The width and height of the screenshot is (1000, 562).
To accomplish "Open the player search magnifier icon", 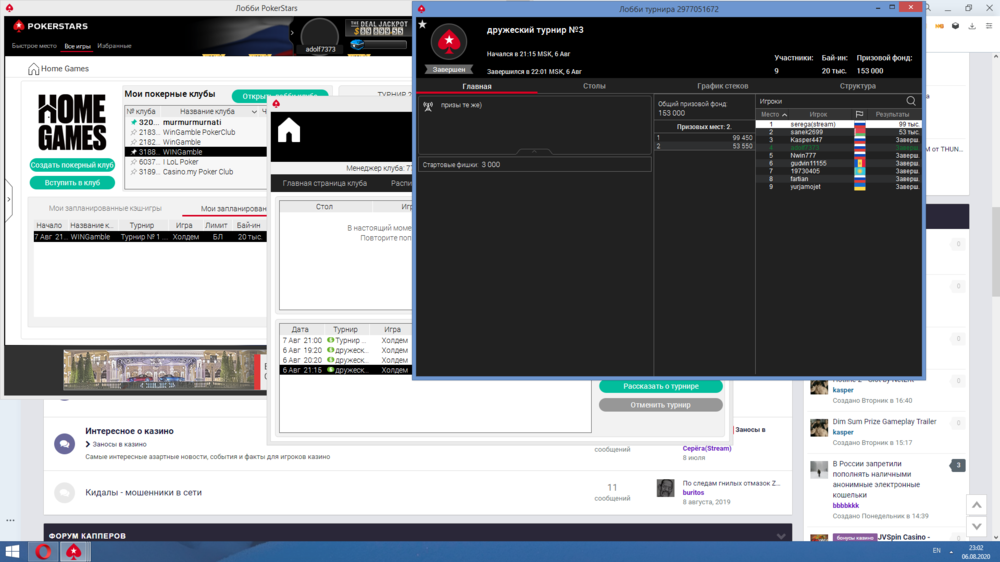I will point(910,101).
